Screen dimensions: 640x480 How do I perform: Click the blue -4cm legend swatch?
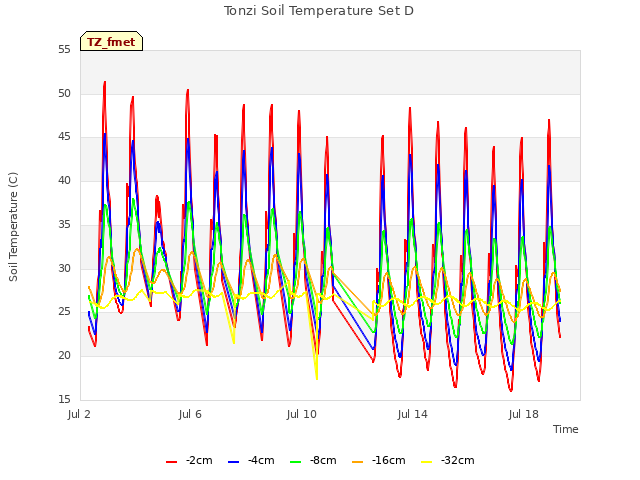(233, 462)
